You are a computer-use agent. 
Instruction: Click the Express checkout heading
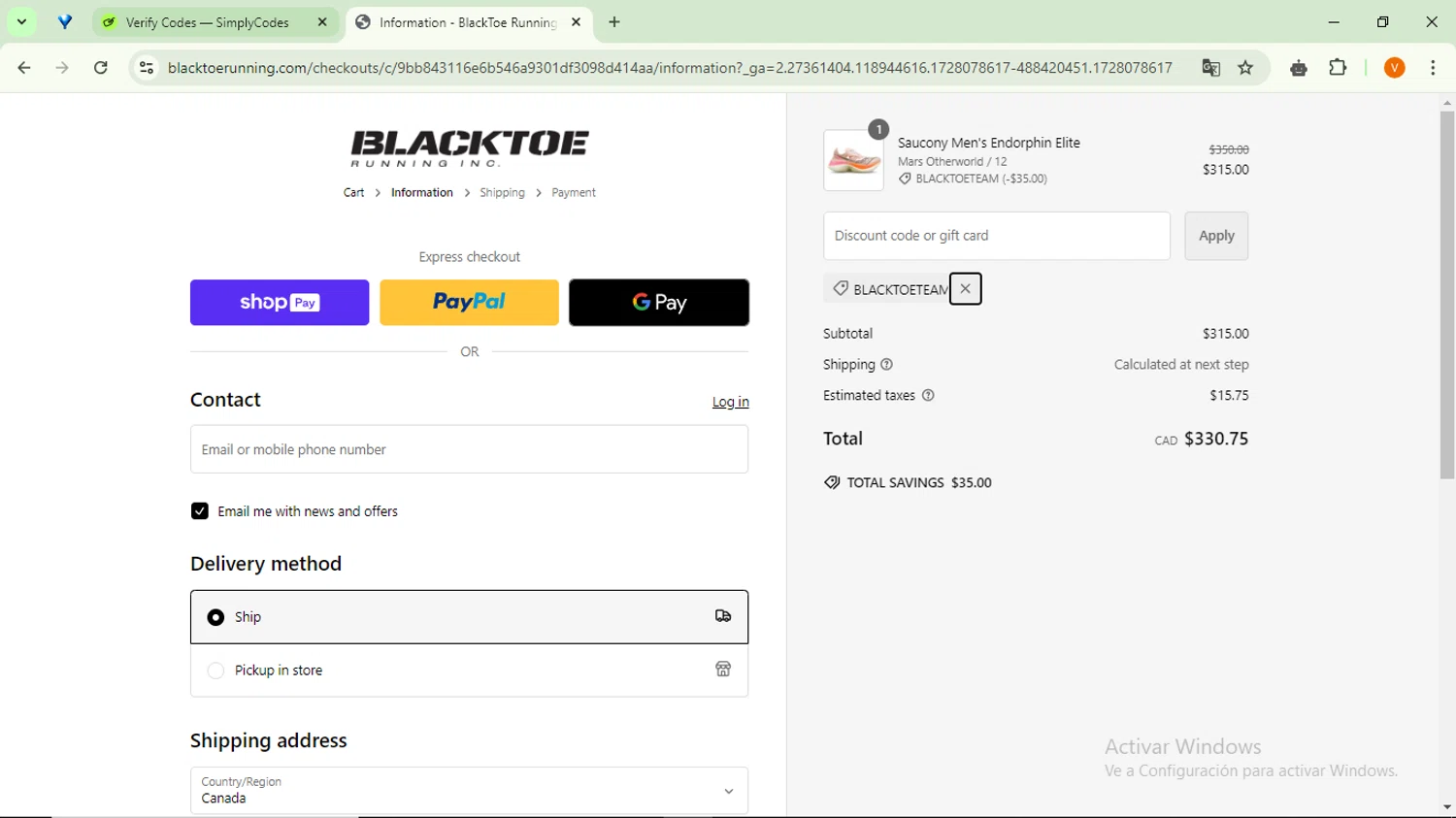coord(470,257)
